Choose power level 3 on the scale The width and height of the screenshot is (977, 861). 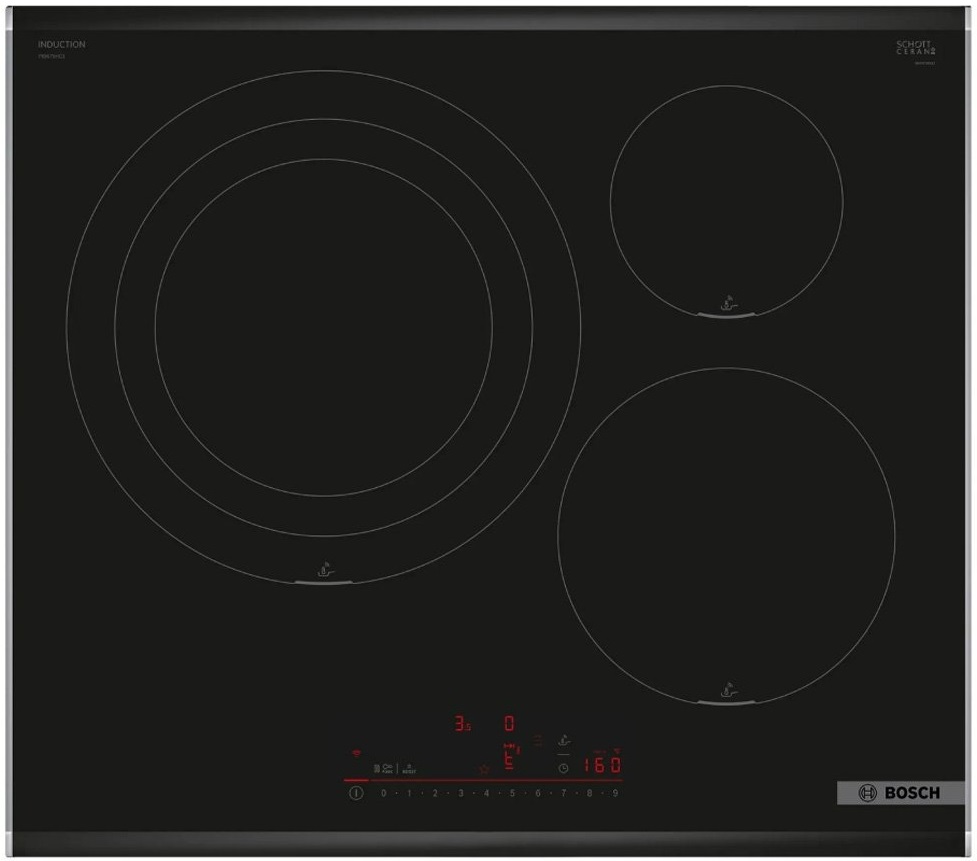pos(460,793)
